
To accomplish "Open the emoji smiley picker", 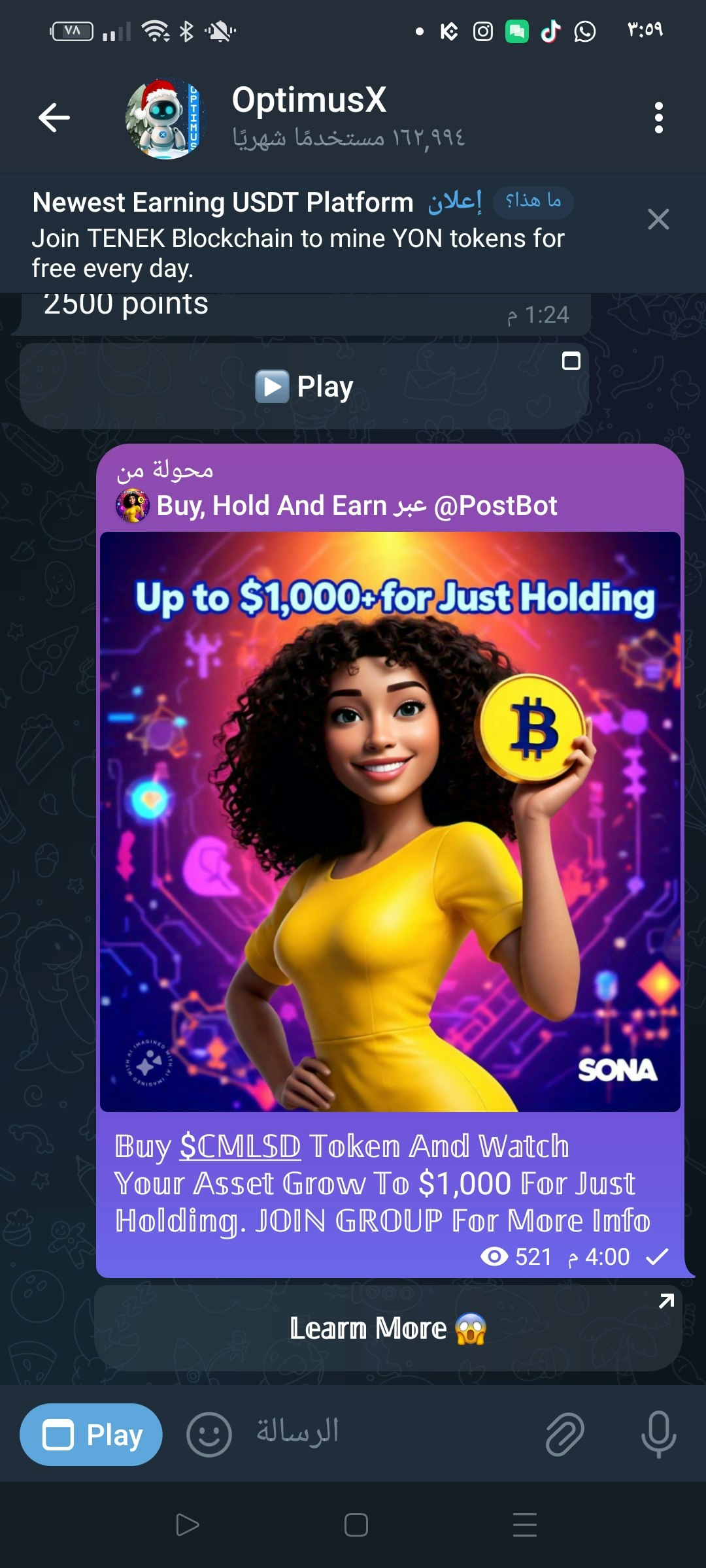I will [x=209, y=1435].
